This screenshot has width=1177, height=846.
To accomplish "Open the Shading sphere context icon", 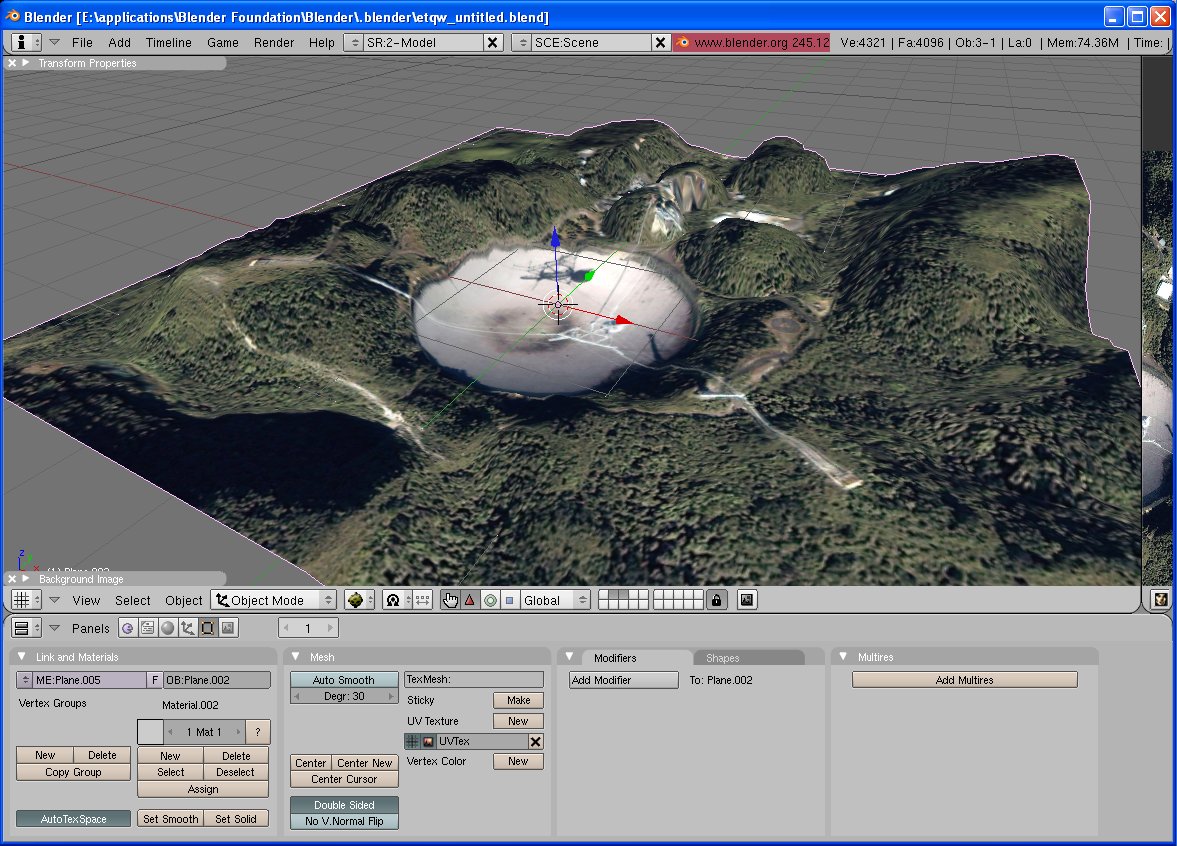I will [168, 628].
